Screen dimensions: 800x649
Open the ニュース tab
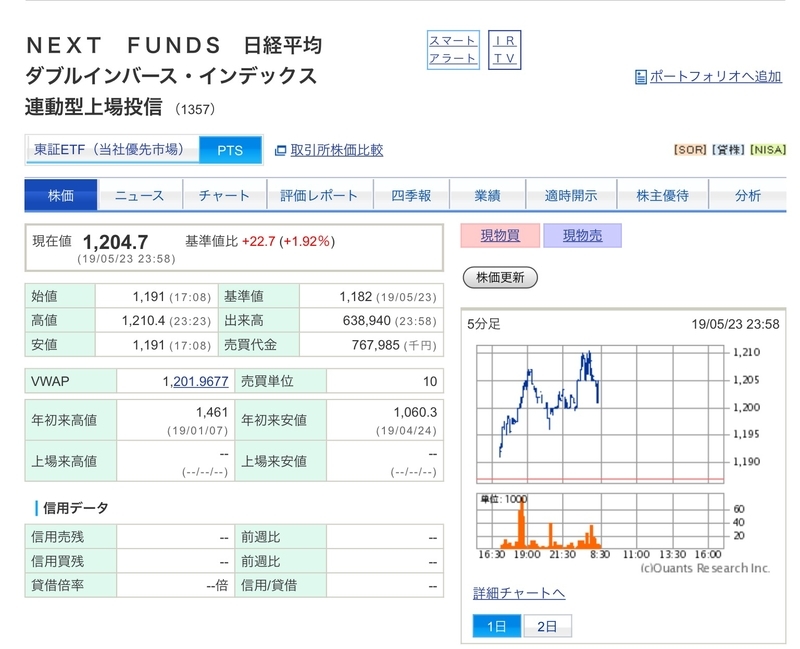pyautogui.click(x=139, y=195)
